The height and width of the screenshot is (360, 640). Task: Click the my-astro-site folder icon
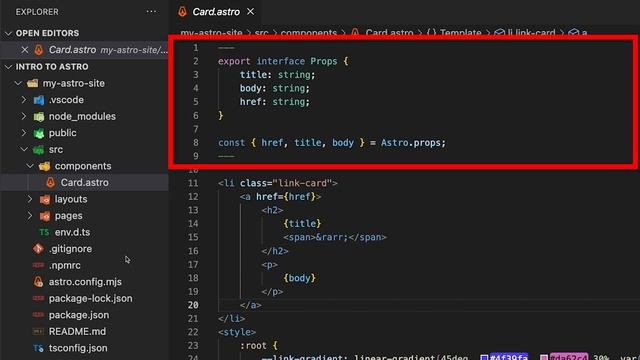click(33, 83)
